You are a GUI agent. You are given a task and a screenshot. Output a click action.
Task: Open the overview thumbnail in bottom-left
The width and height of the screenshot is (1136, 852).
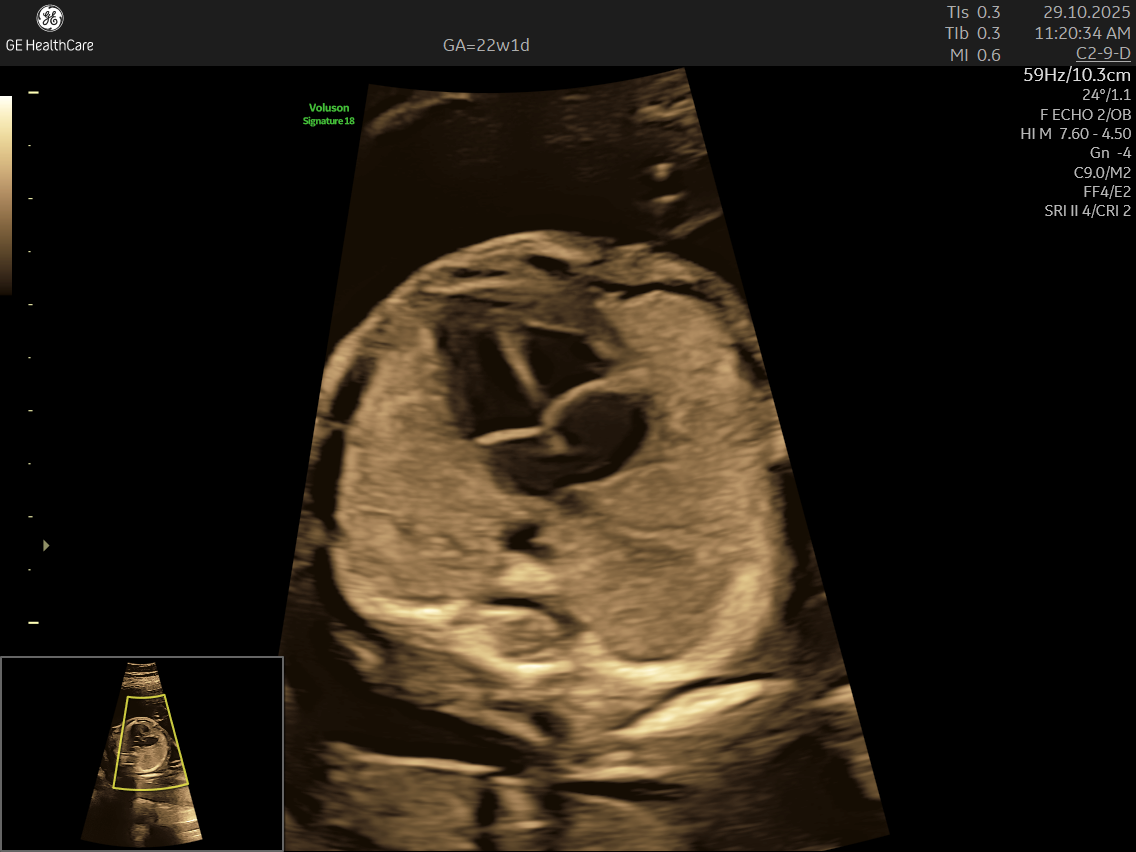click(x=142, y=752)
